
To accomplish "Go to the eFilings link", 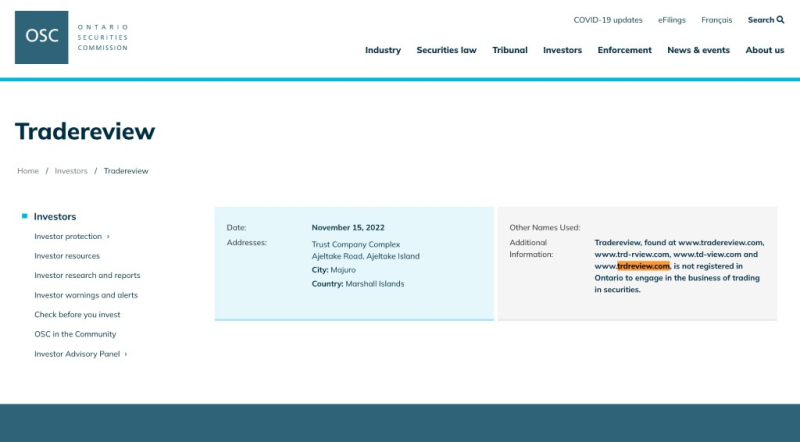I will (671, 20).
